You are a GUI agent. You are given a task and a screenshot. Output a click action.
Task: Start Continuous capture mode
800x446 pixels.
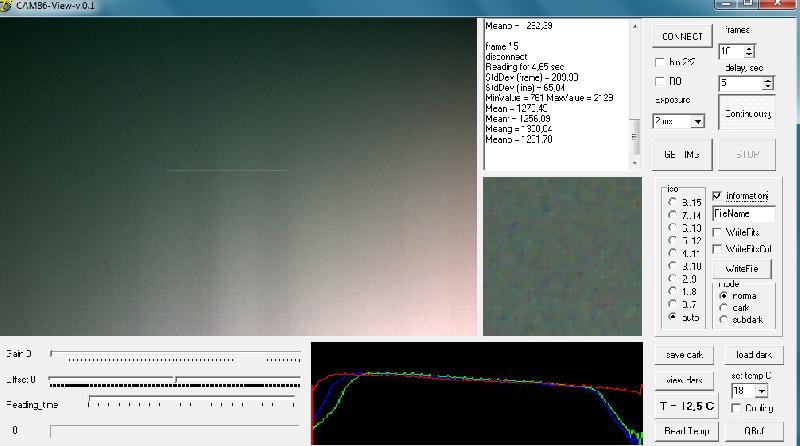pyautogui.click(x=747, y=113)
